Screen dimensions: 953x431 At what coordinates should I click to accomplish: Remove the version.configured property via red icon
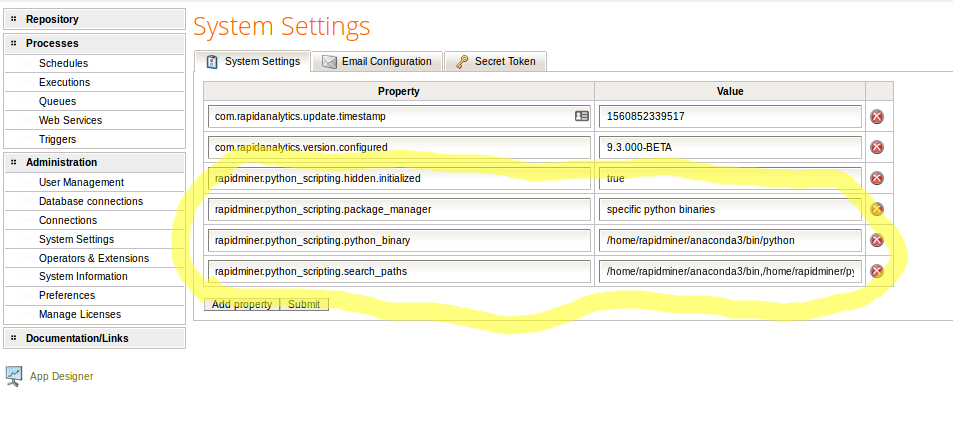click(x=877, y=148)
